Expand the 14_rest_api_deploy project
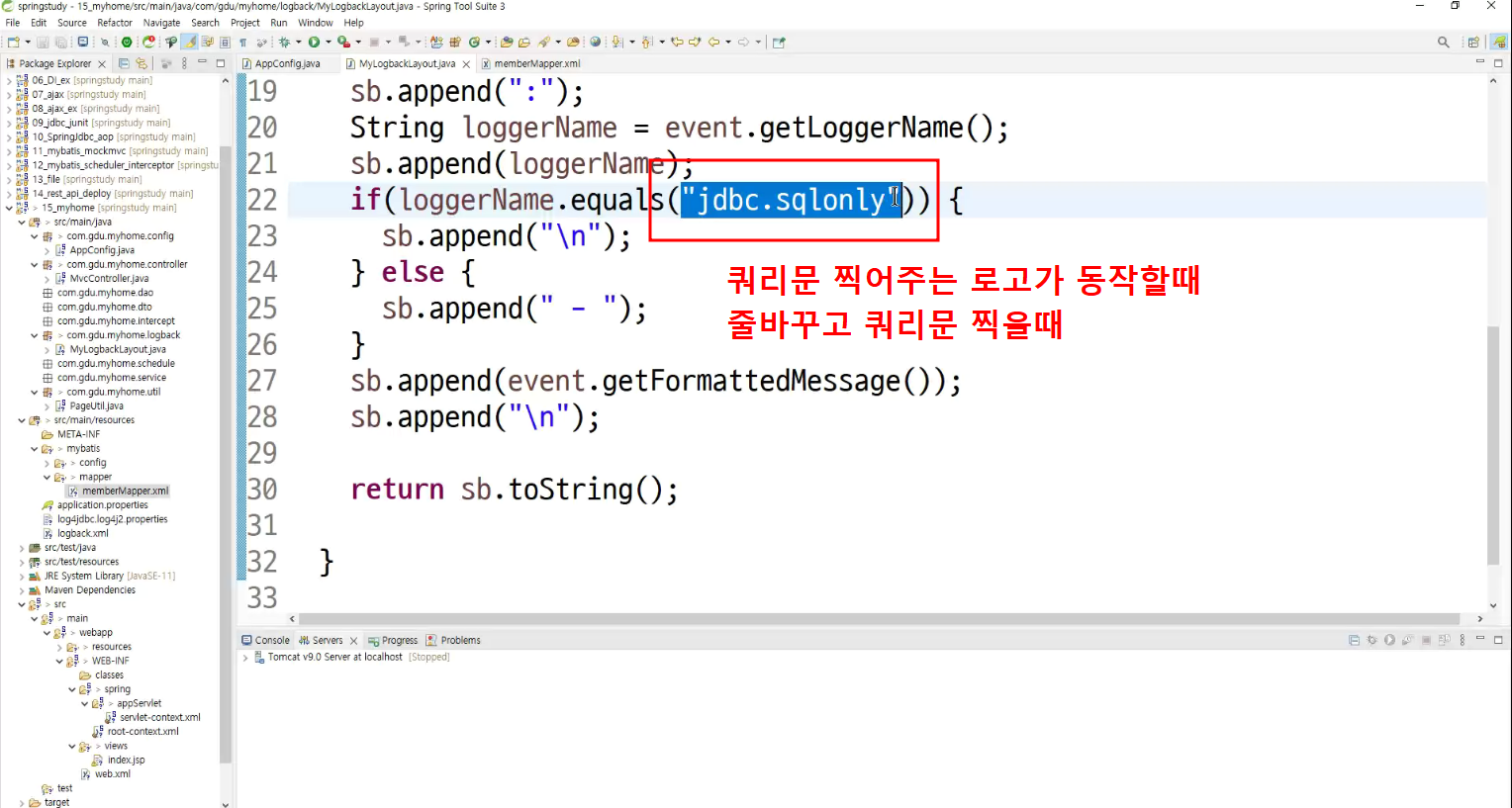 [x=9, y=194]
